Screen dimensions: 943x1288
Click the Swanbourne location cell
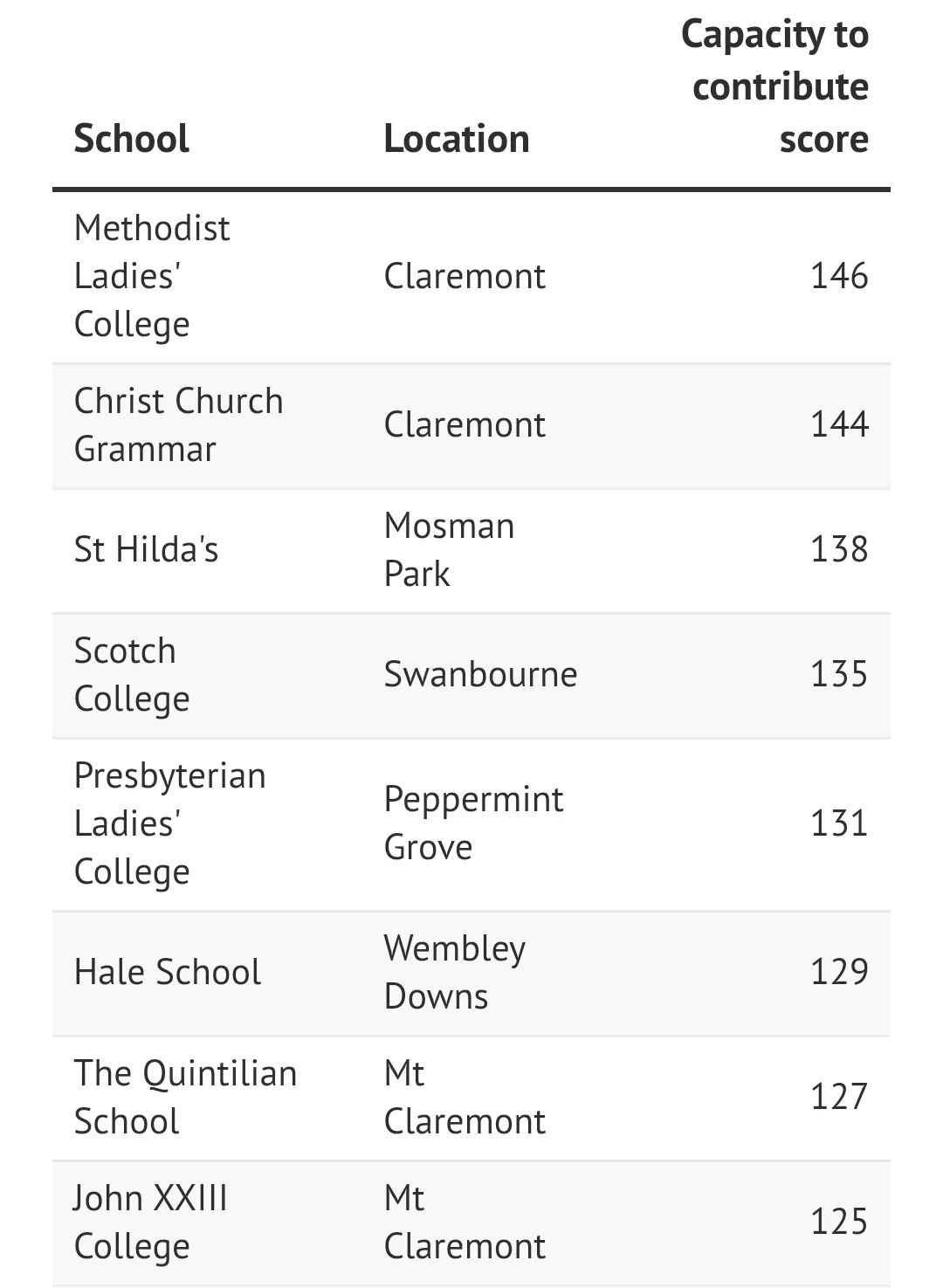pos(480,674)
